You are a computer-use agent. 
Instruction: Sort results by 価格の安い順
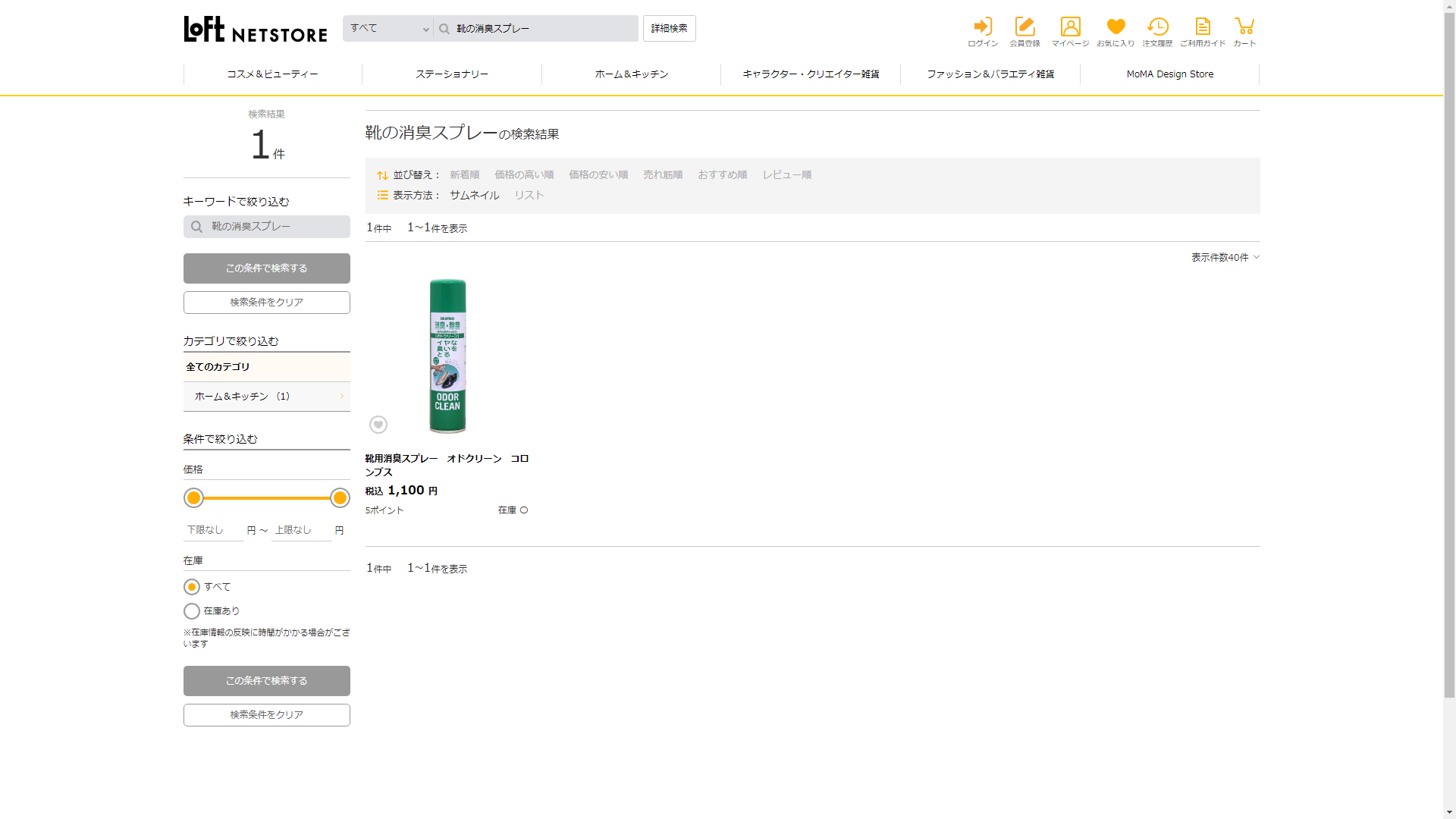598,174
